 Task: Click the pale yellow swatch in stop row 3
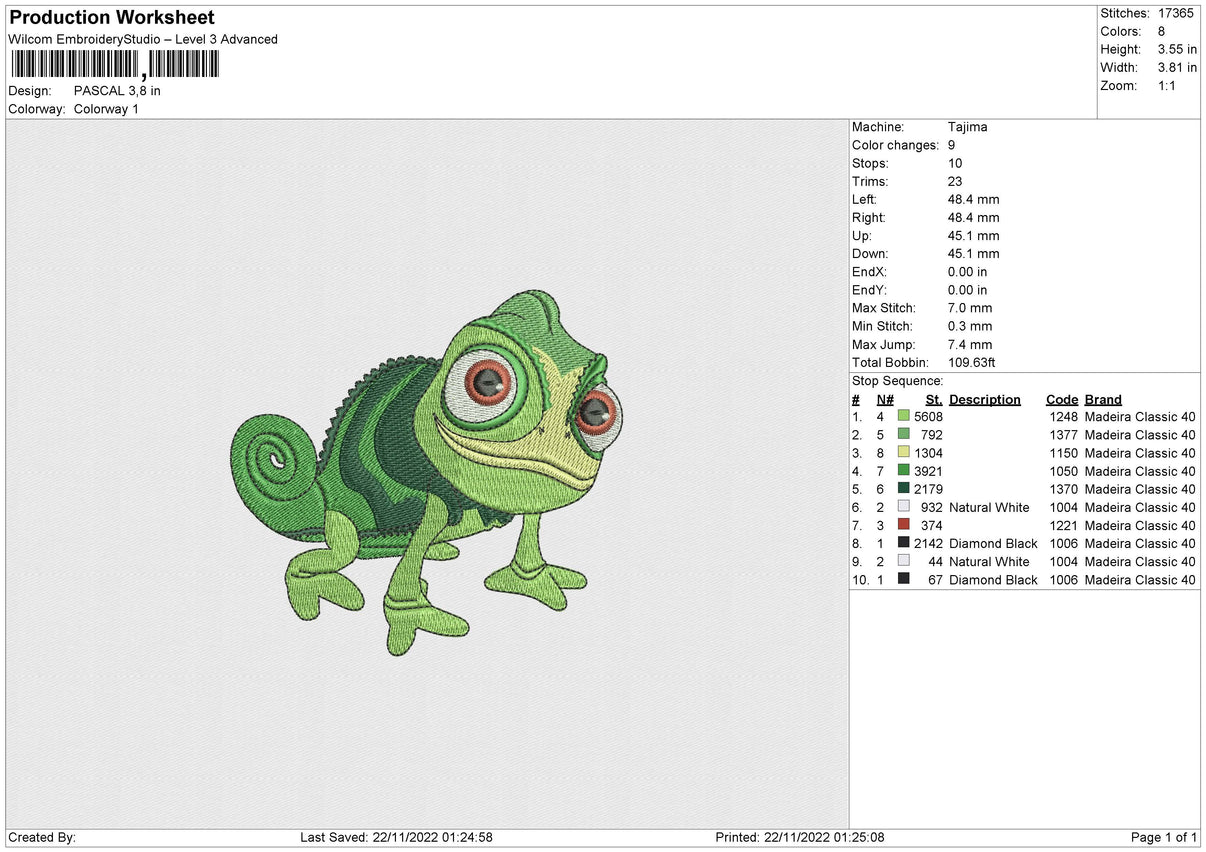tap(905, 453)
